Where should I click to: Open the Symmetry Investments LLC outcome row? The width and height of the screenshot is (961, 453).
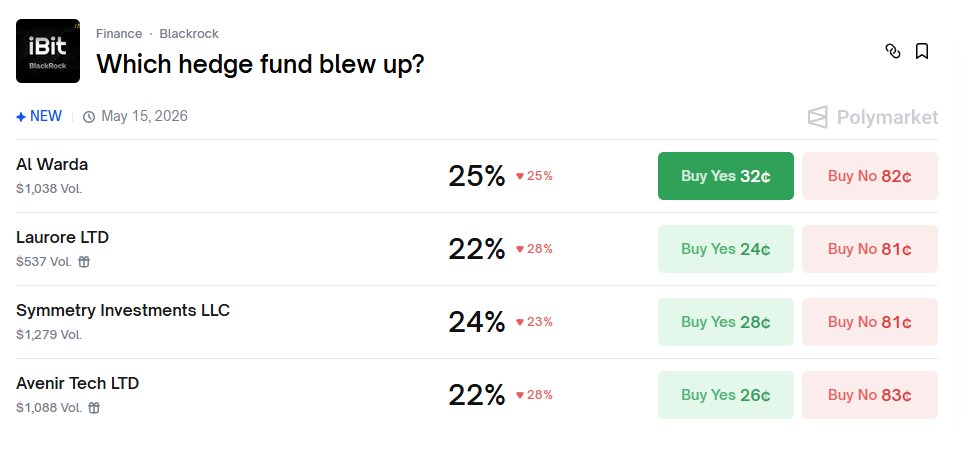pos(123,311)
